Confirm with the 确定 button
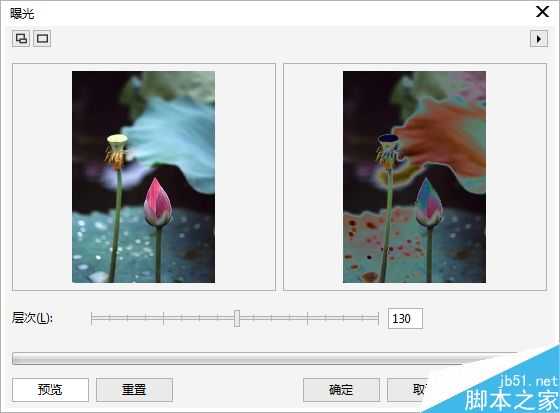The image size is (560, 413). click(341, 390)
